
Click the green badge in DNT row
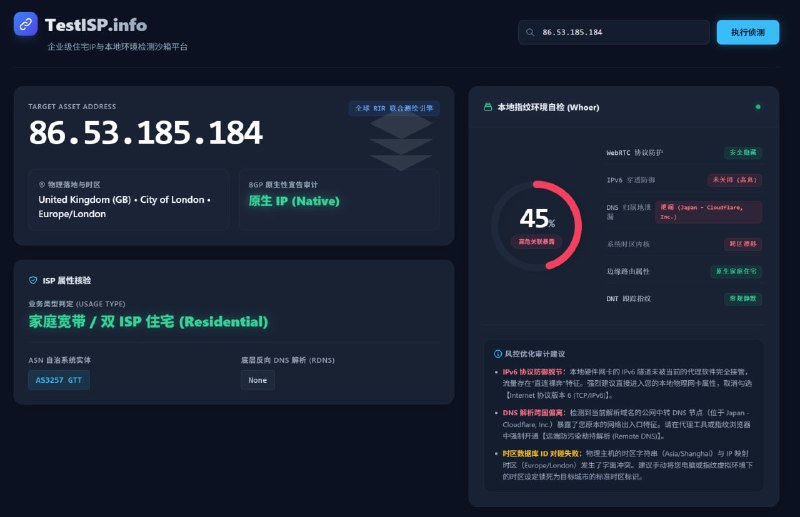tap(743, 299)
